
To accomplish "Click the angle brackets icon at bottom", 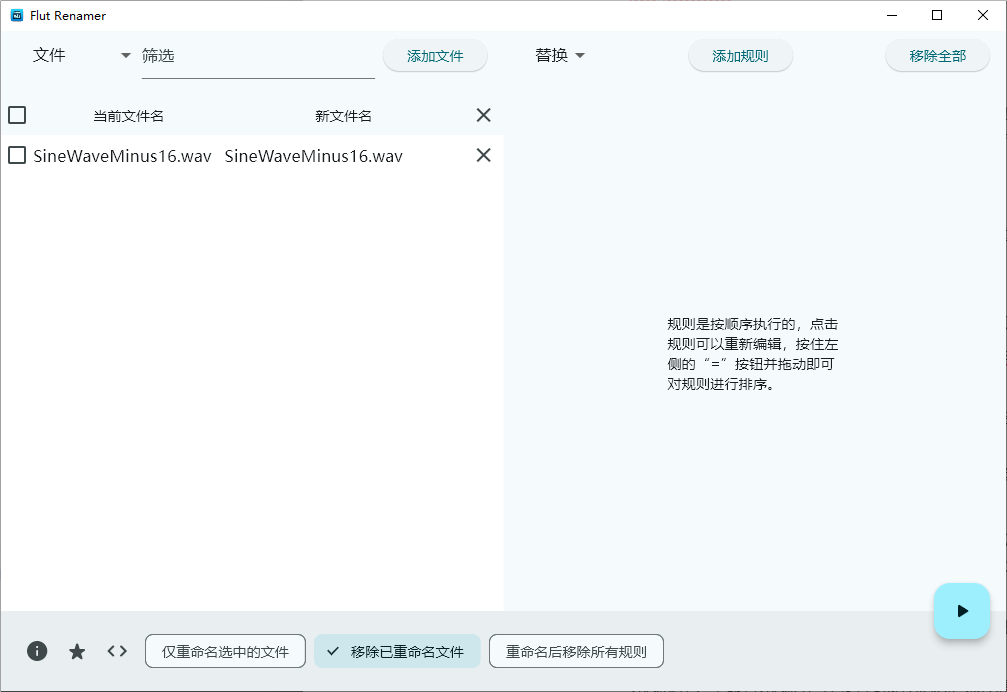I will (117, 651).
